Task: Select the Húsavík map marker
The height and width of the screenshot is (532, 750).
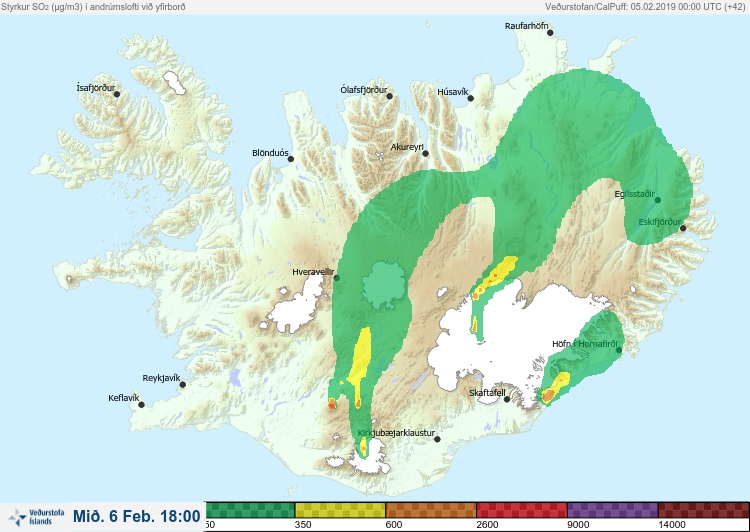Action: (470, 98)
